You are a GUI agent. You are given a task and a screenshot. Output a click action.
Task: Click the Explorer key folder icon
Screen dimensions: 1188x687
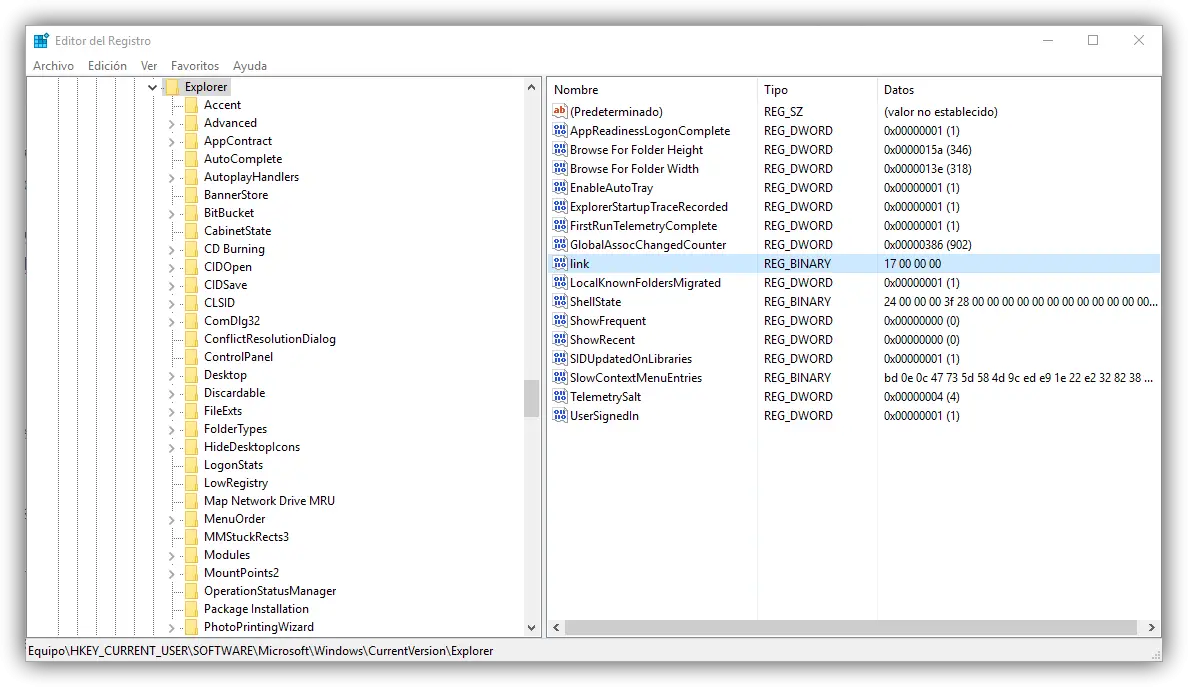click(172, 87)
